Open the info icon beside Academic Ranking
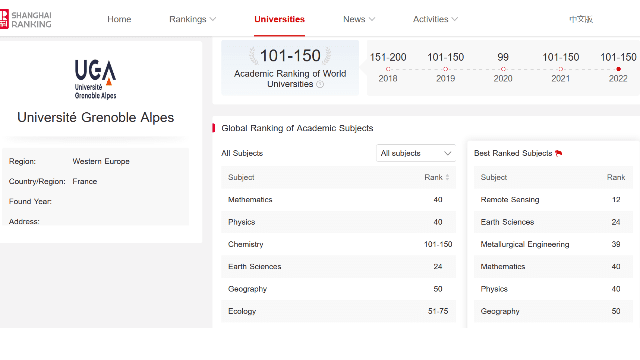 [320, 84]
